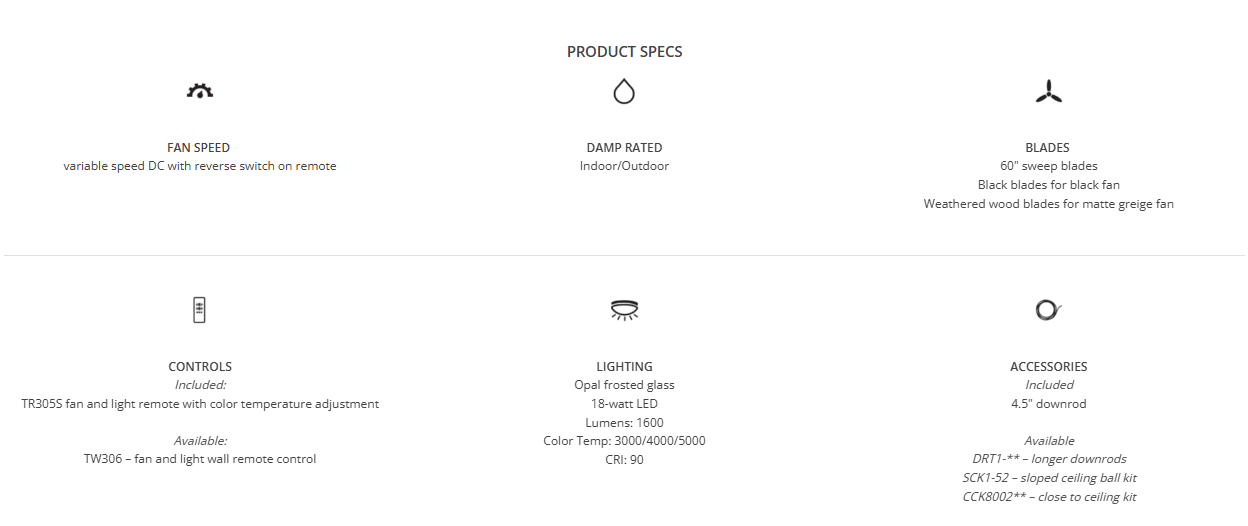Image resolution: width=1248 pixels, height=526 pixels.
Task: Click the TR305S fan and light remote text
Action: [200, 404]
